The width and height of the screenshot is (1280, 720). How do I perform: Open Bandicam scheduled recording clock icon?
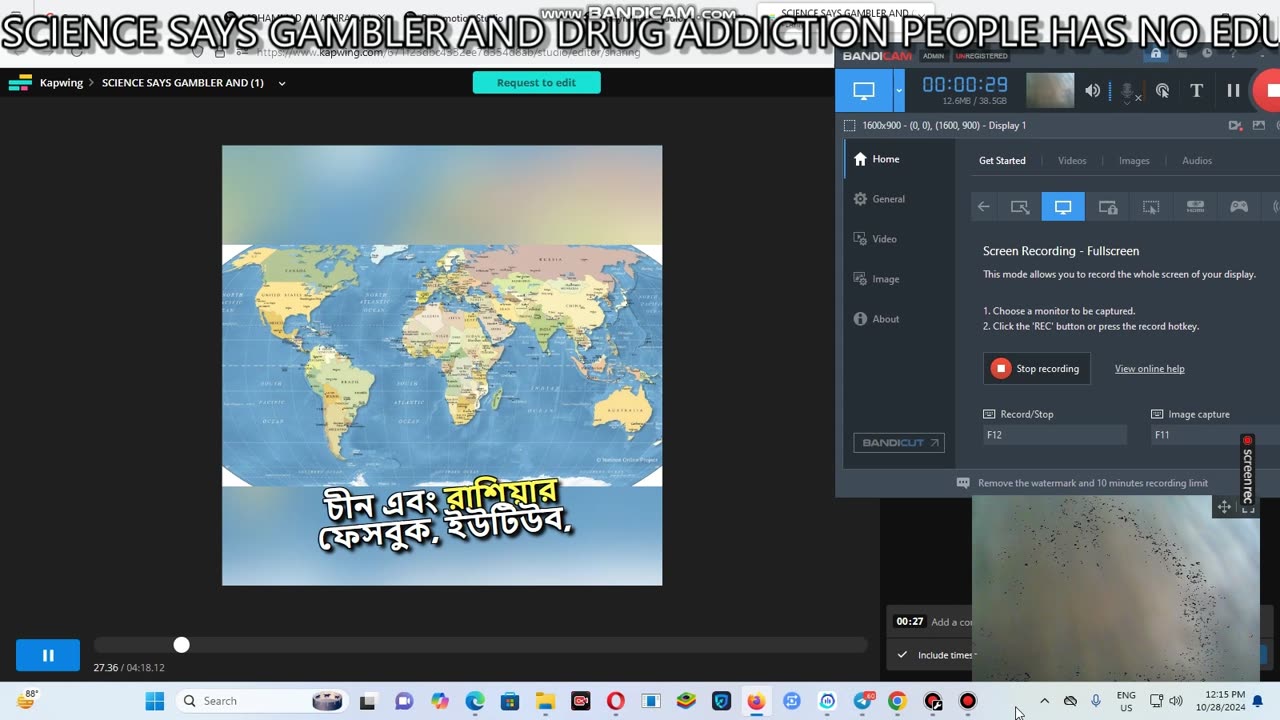coord(1207,54)
